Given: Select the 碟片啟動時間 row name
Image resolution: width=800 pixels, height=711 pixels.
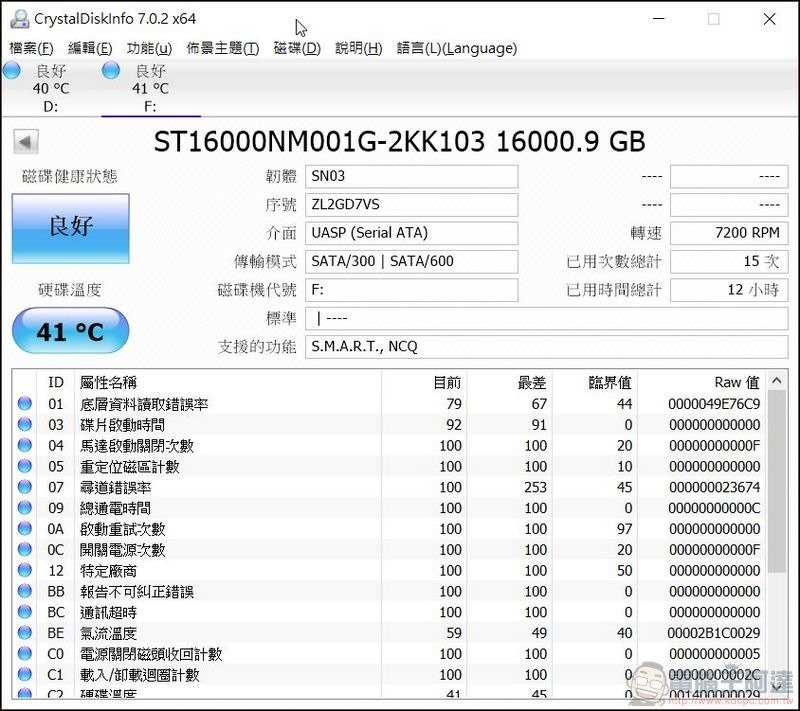Looking at the screenshot, I should [122, 425].
